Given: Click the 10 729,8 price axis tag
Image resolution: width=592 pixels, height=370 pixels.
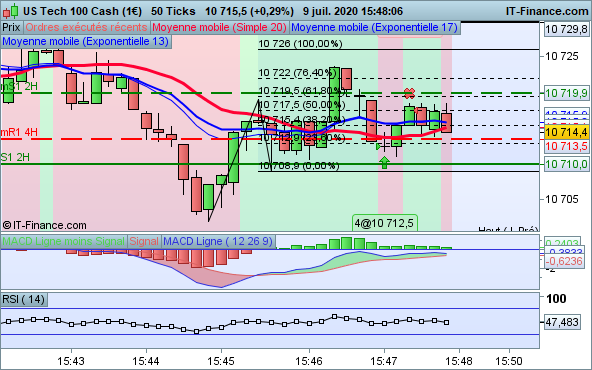Looking at the screenshot, I should (x=567, y=29).
